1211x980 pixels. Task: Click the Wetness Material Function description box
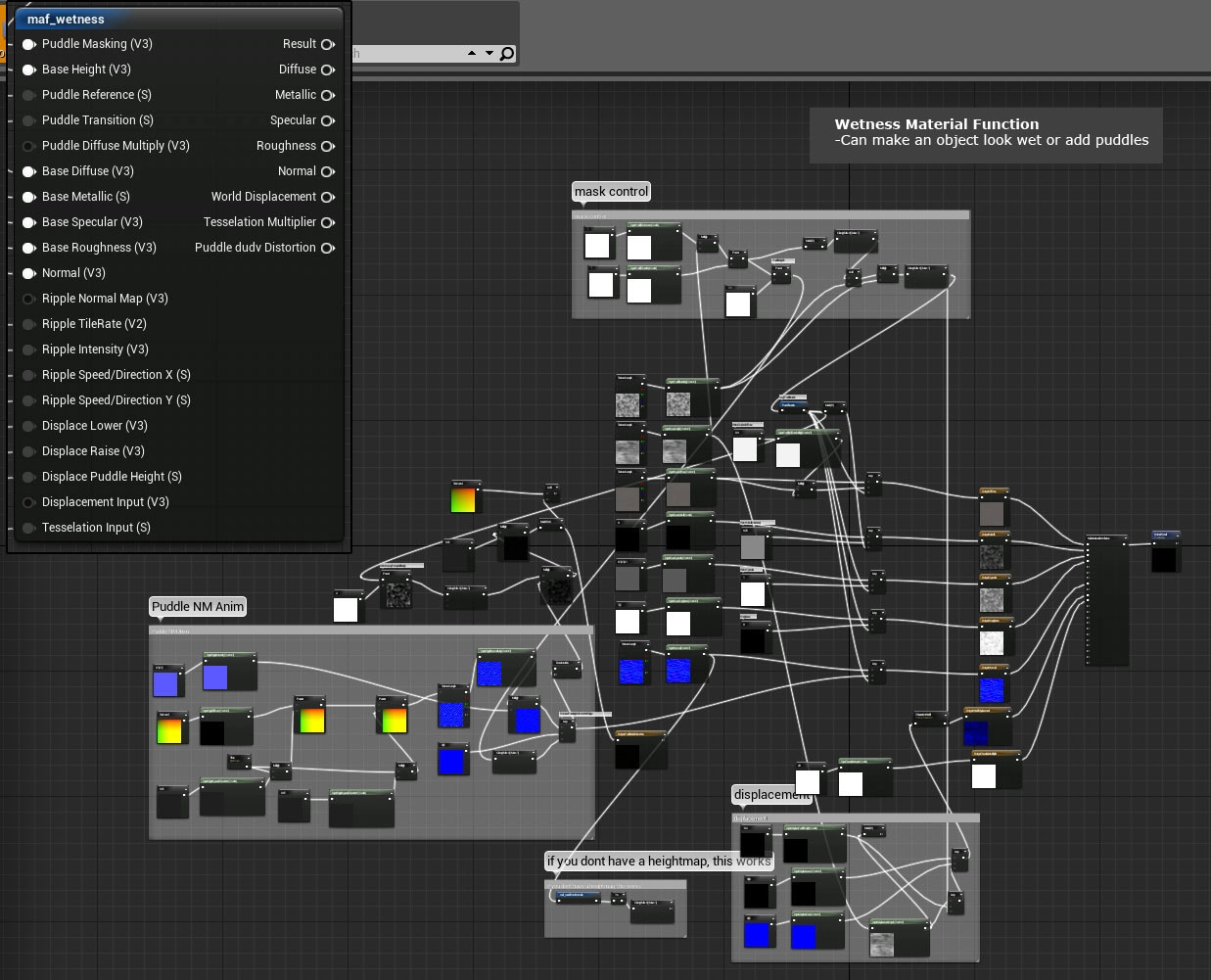tap(985, 134)
